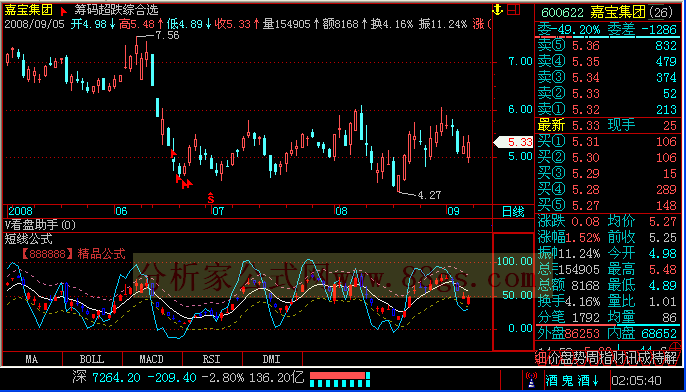This screenshot has width=686, height=392.
Task: Click the yellow anchor icon above the price axis
Action: coord(497,9)
